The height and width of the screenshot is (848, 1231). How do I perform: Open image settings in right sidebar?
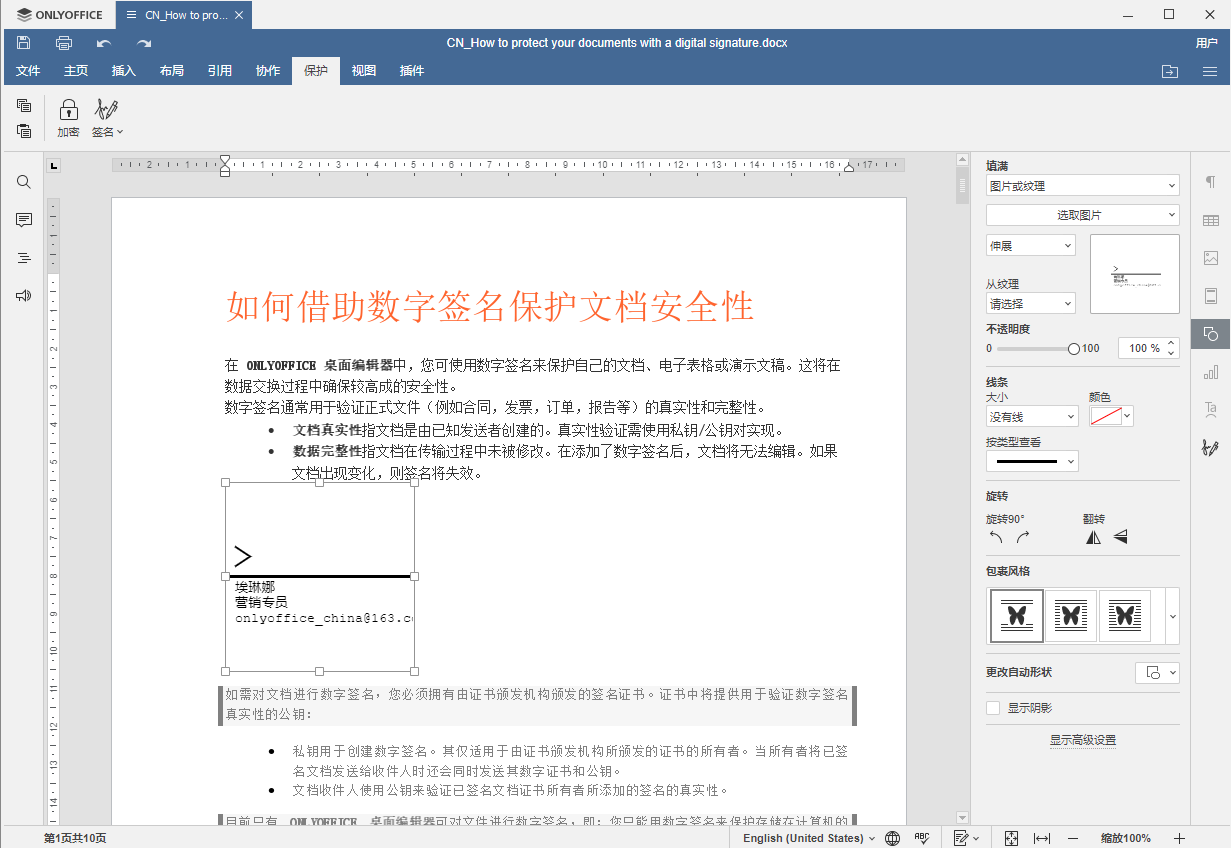[1210, 258]
